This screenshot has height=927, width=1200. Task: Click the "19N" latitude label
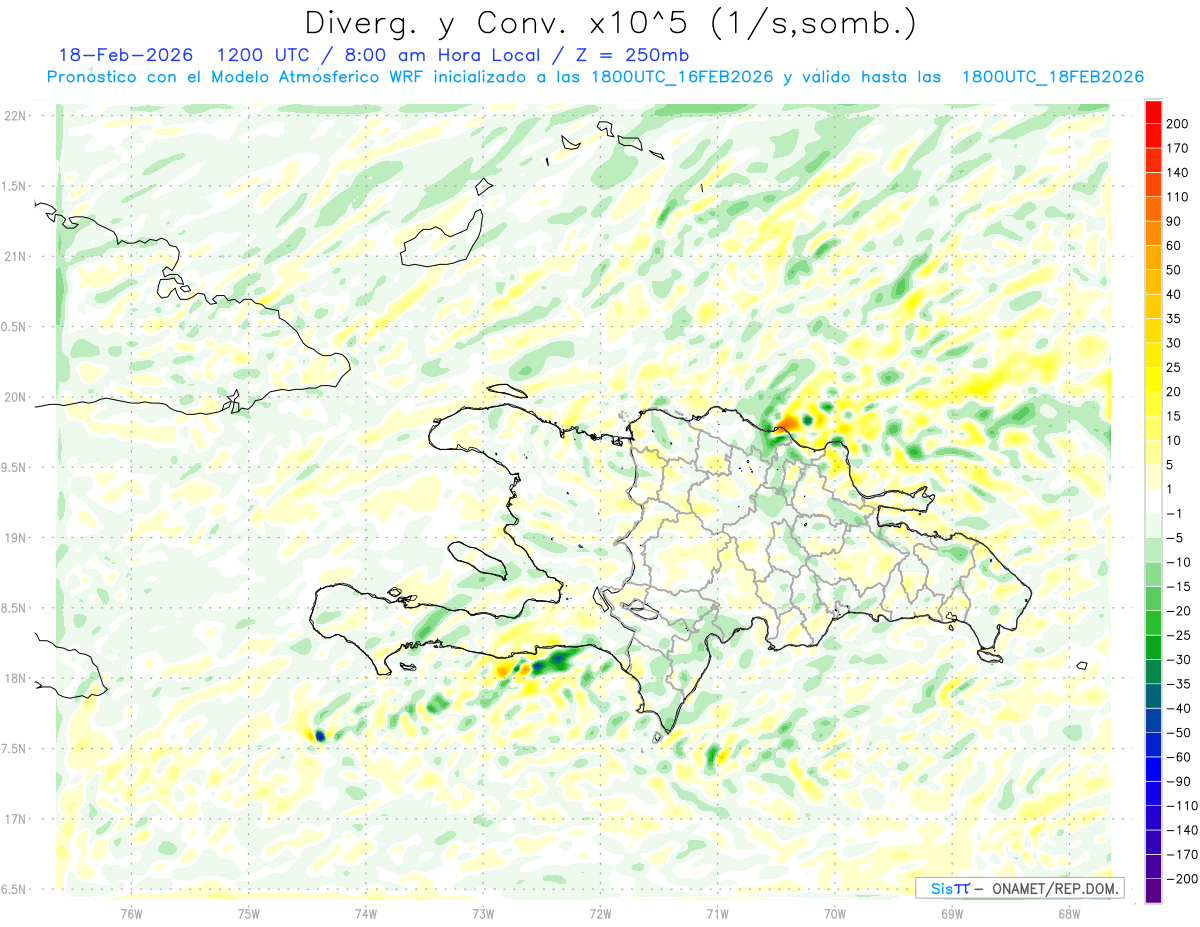point(15,538)
